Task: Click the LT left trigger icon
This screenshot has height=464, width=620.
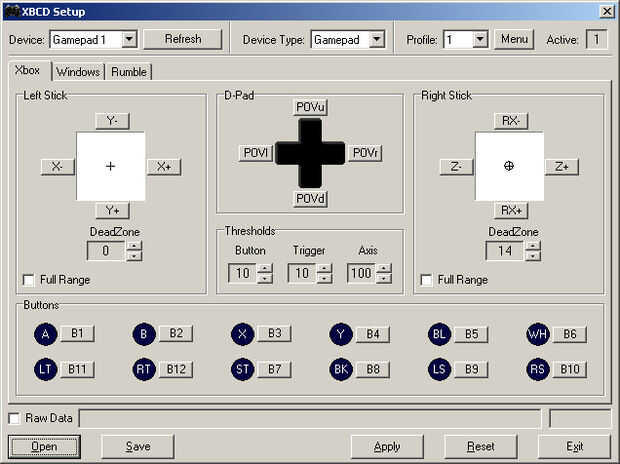Action: point(45,369)
